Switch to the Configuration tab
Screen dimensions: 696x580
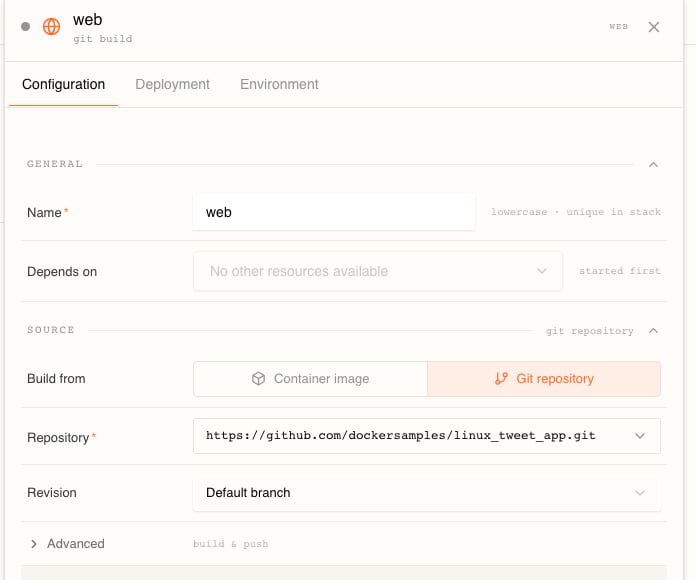pyautogui.click(x=63, y=84)
